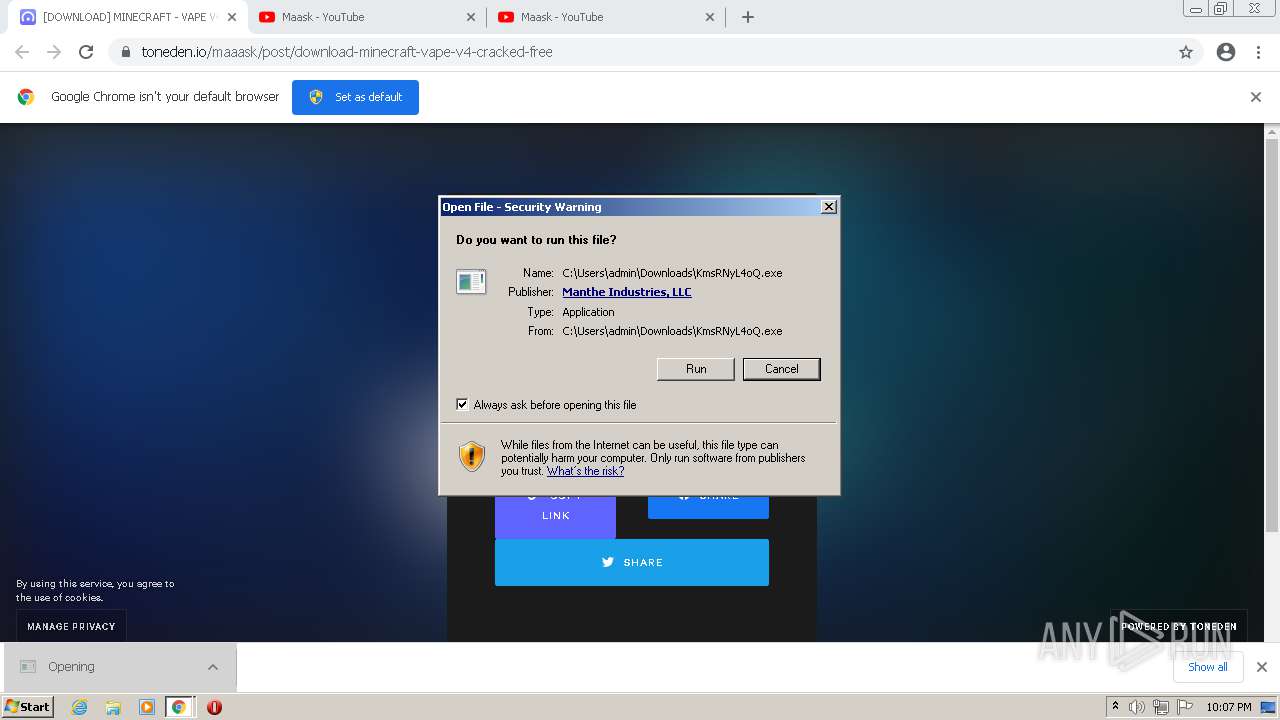
Task: Reload the current page
Action: pos(86,52)
